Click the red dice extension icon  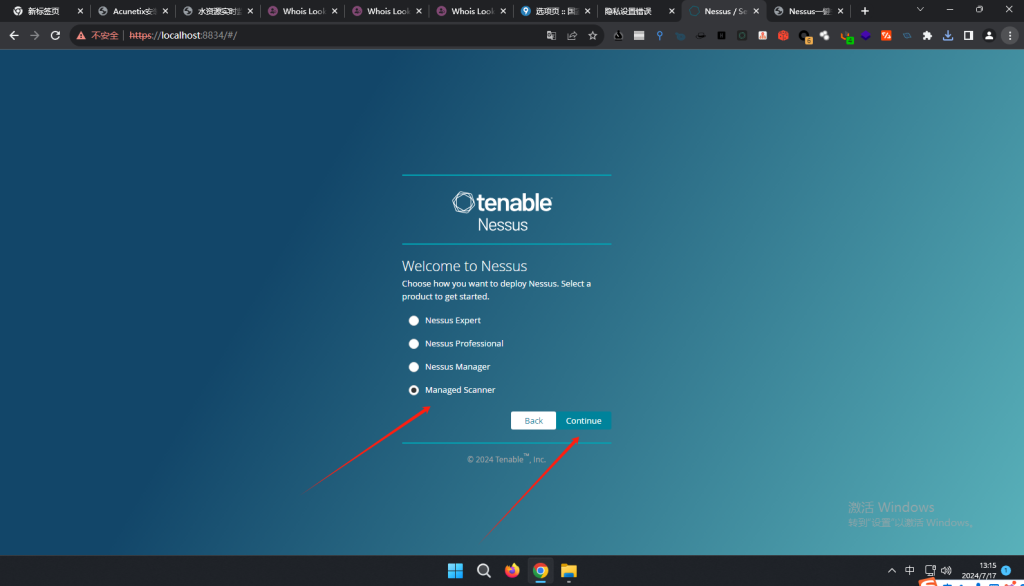783,35
